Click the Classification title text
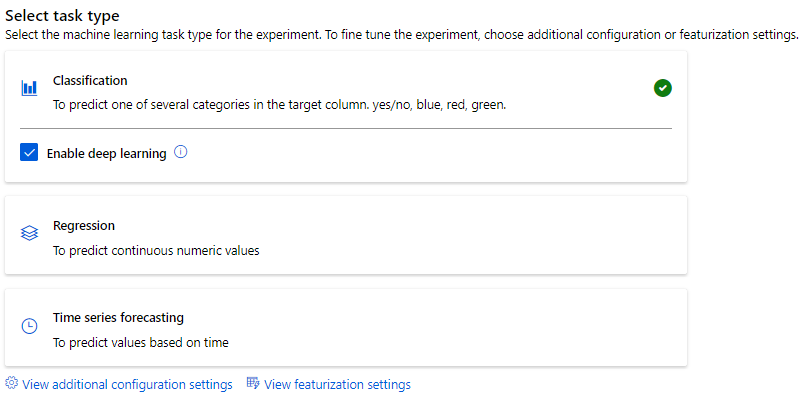 tap(90, 80)
